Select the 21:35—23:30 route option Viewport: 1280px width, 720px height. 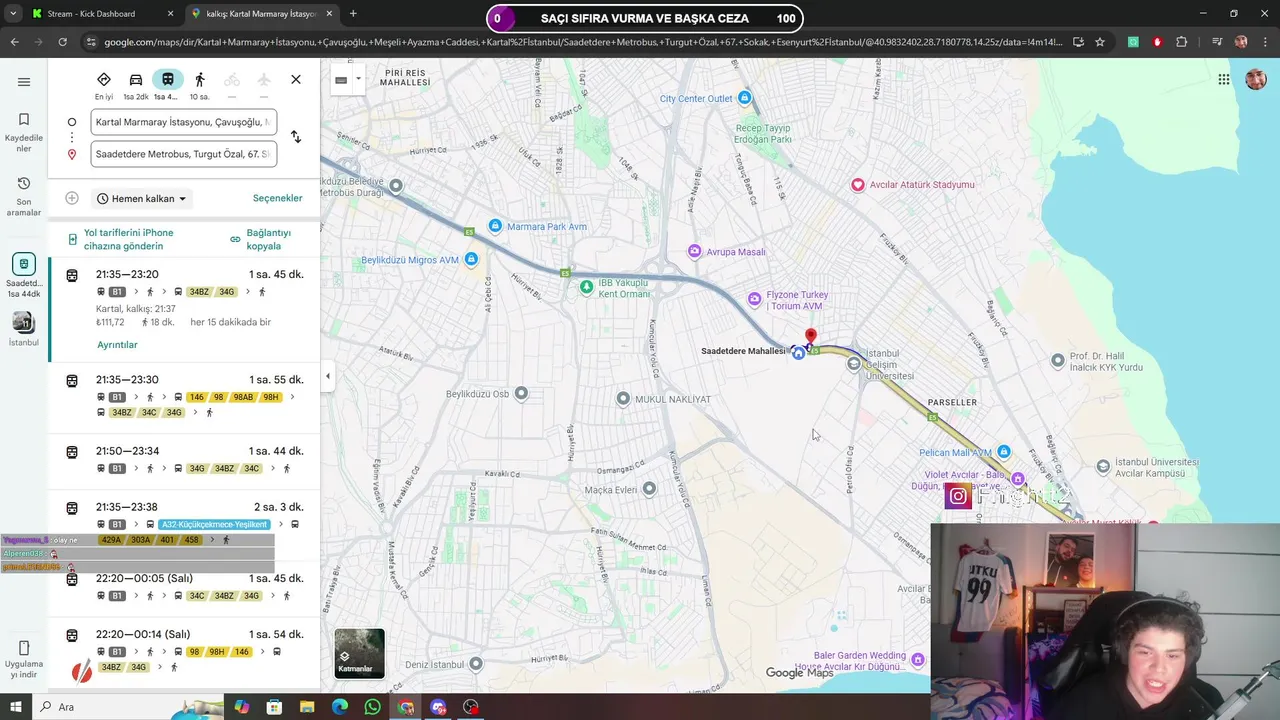(x=184, y=396)
